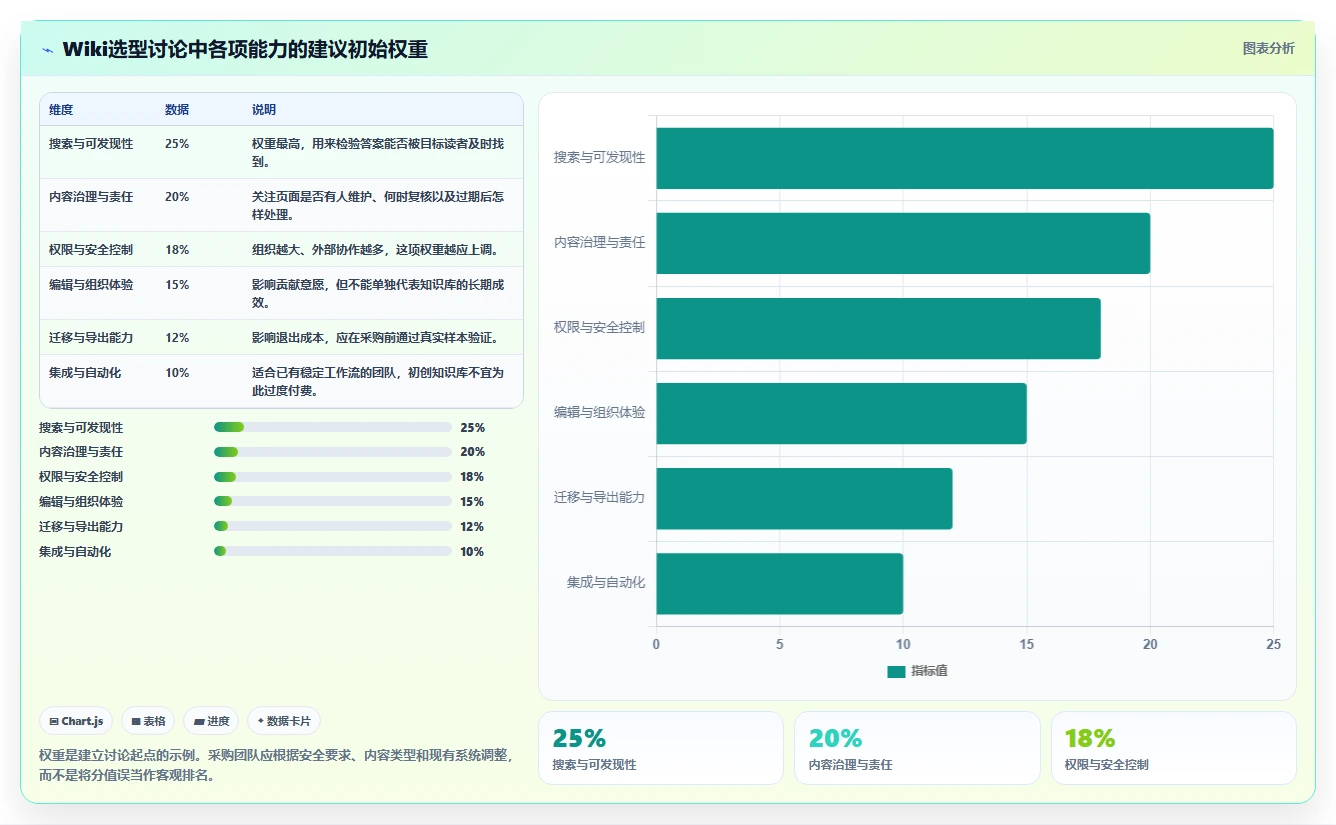Click the 15% figure beside the 编辑与组织体验 progress bar

coord(472,502)
